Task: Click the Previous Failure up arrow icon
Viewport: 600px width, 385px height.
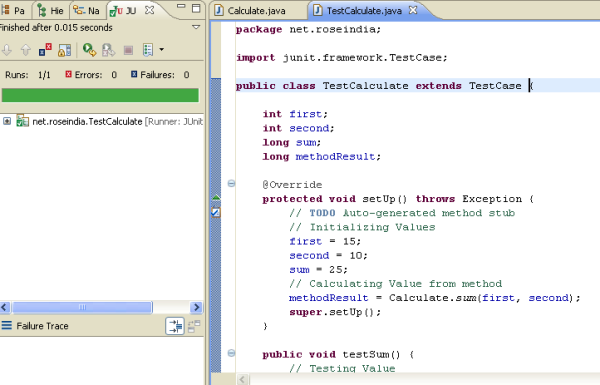Action: (26, 50)
